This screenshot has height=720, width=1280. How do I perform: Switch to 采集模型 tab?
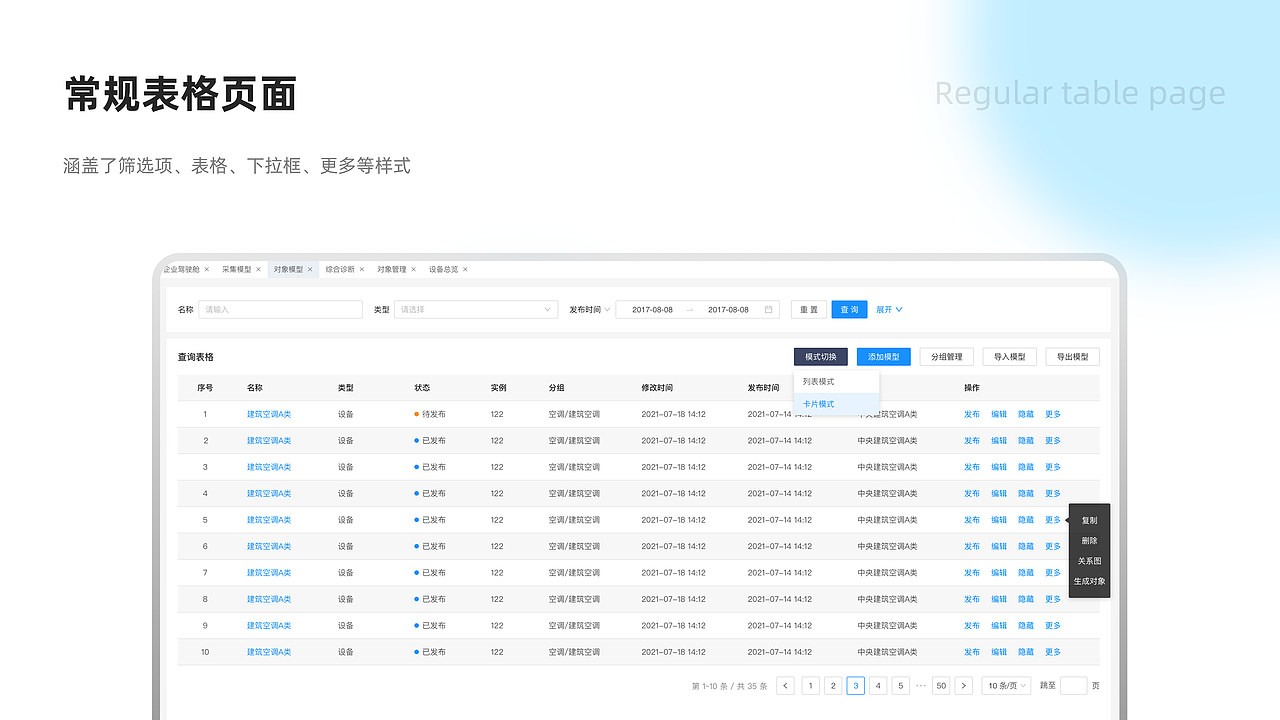[x=237, y=270]
